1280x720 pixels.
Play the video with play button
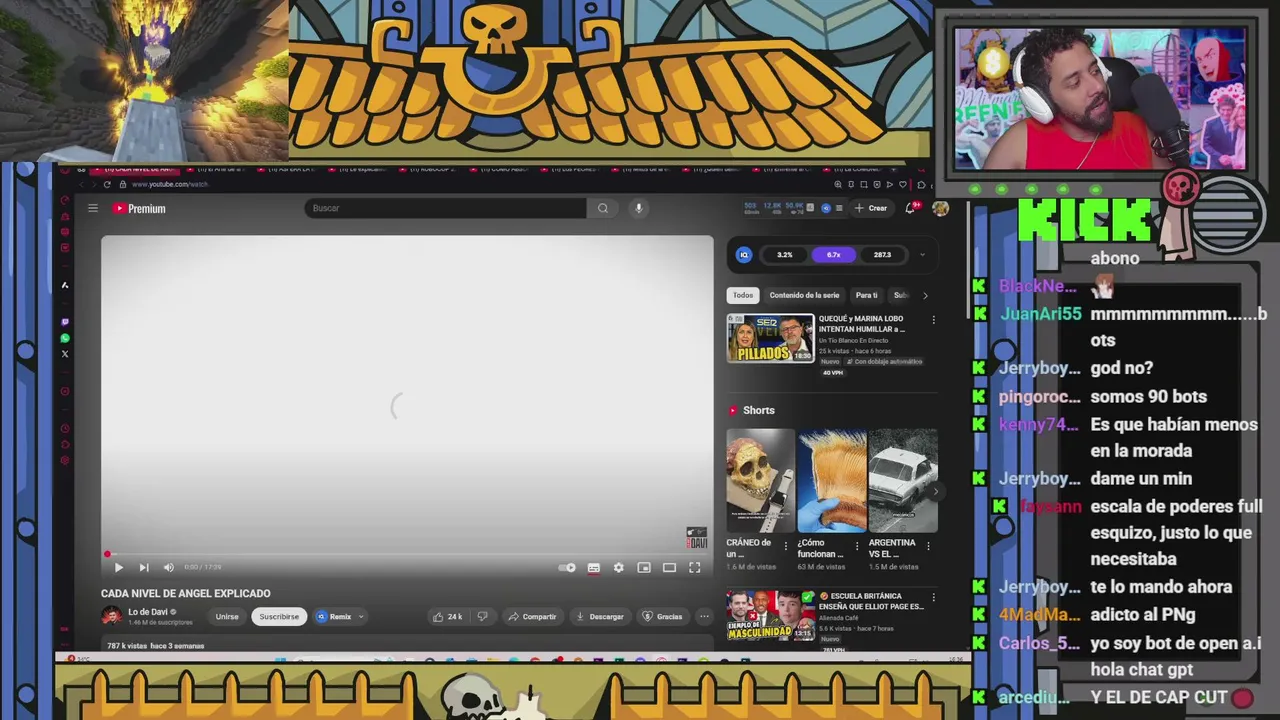tap(118, 567)
